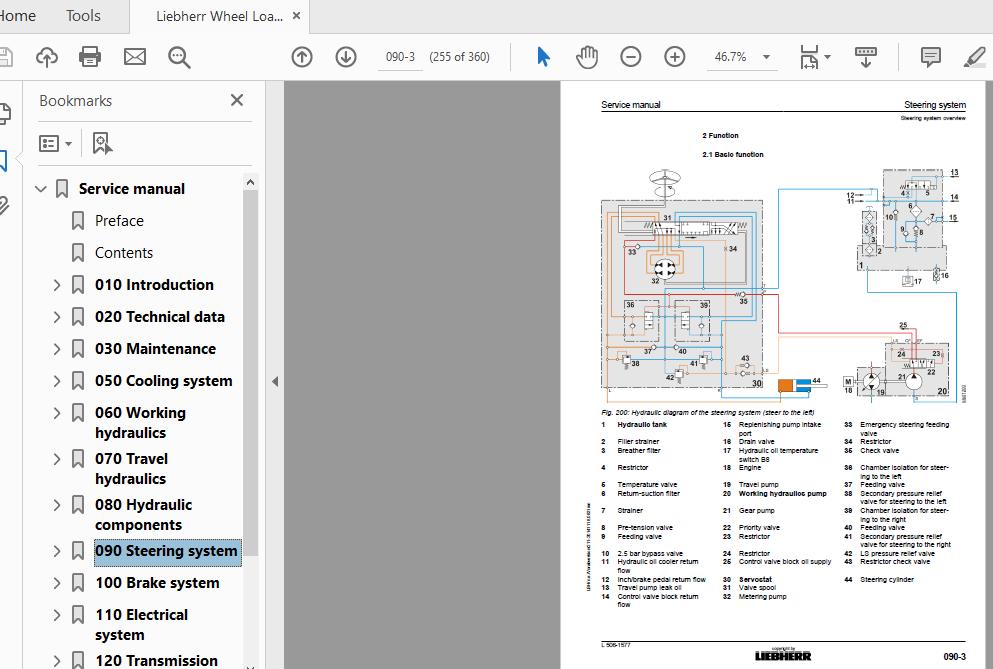Open Search with the magnifier icon

pos(179,56)
